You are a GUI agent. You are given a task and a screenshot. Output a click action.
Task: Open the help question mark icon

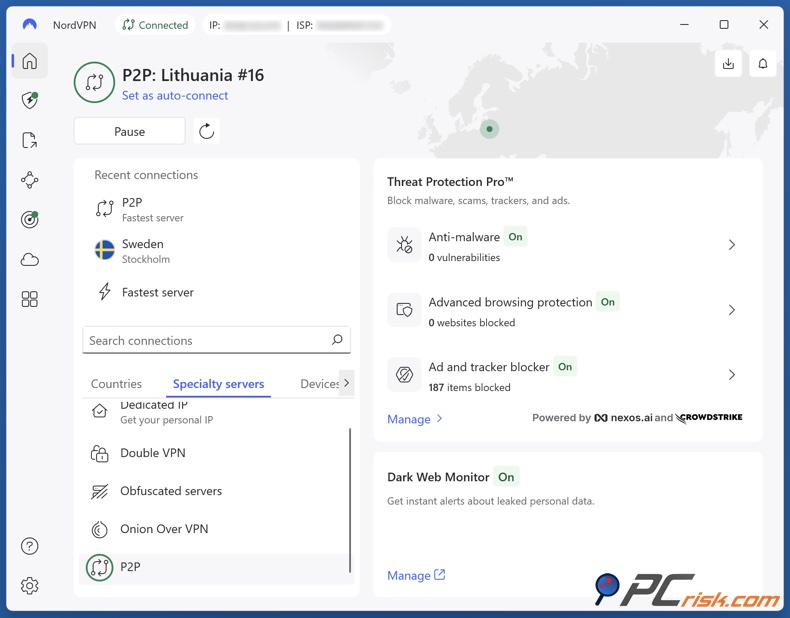30,546
